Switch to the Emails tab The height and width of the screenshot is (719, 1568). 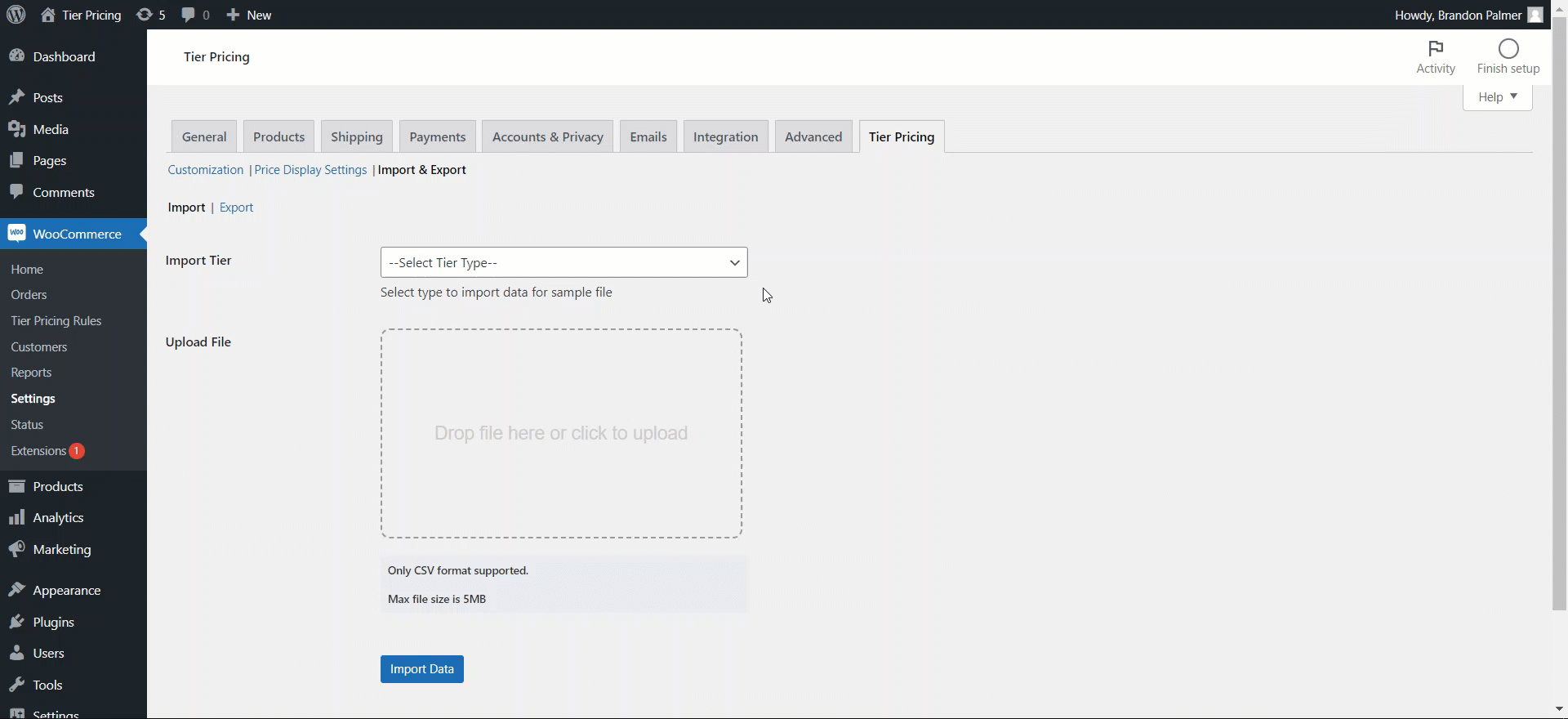pyautogui.click(x=648, y=136)
